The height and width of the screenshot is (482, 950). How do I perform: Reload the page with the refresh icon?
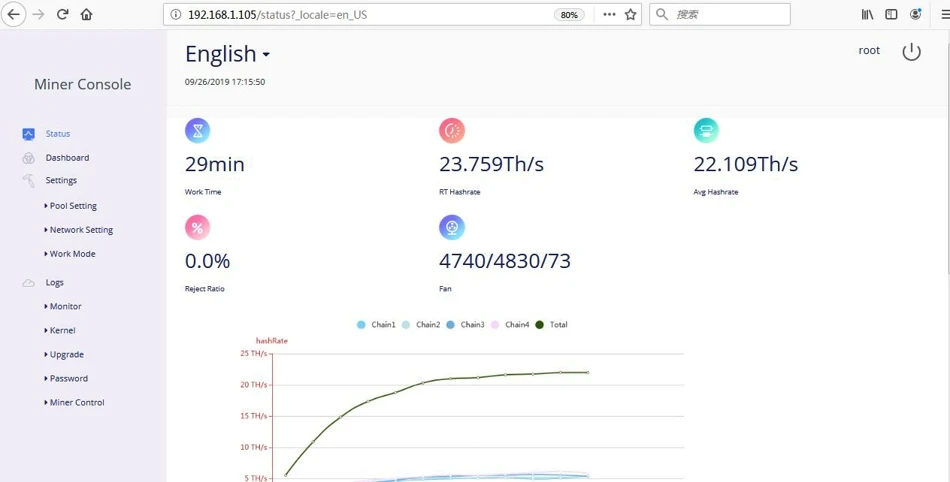(62, 15)
